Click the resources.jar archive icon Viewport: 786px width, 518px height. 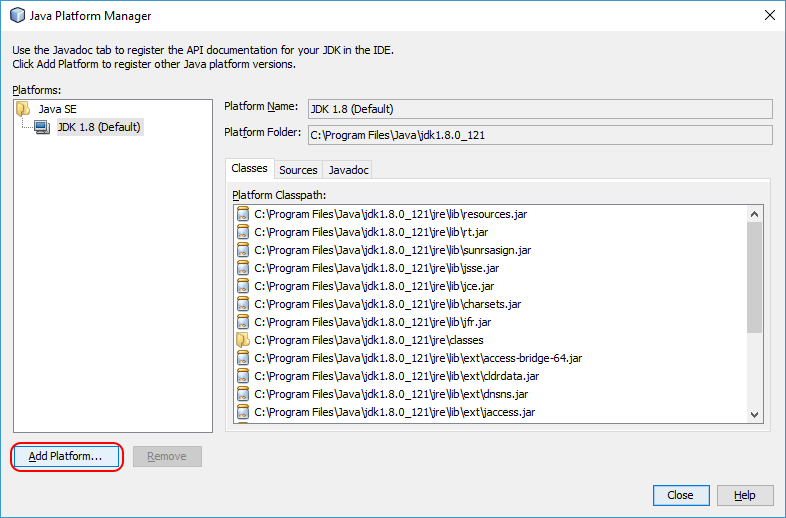(x=242, y=214)
